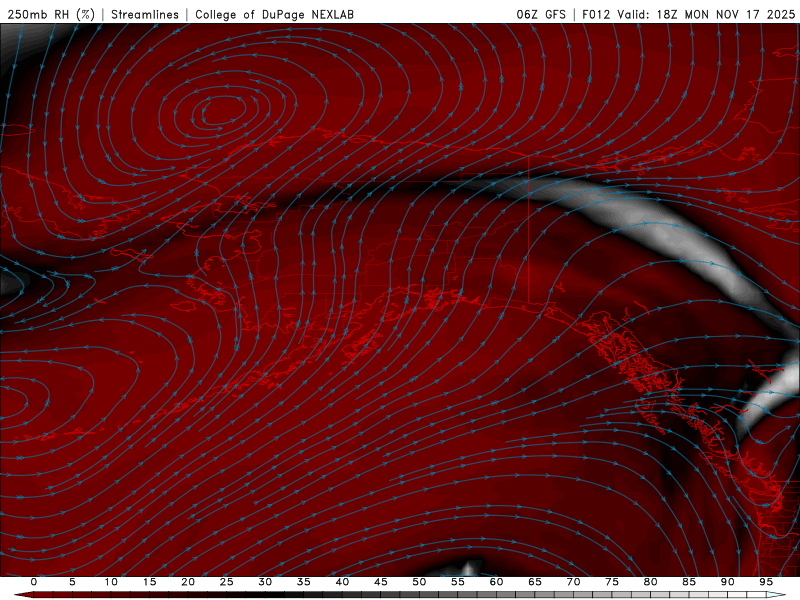Click the colorbar label "90"
The width and height of the screenshot is (800, 600).
[727, 582]
